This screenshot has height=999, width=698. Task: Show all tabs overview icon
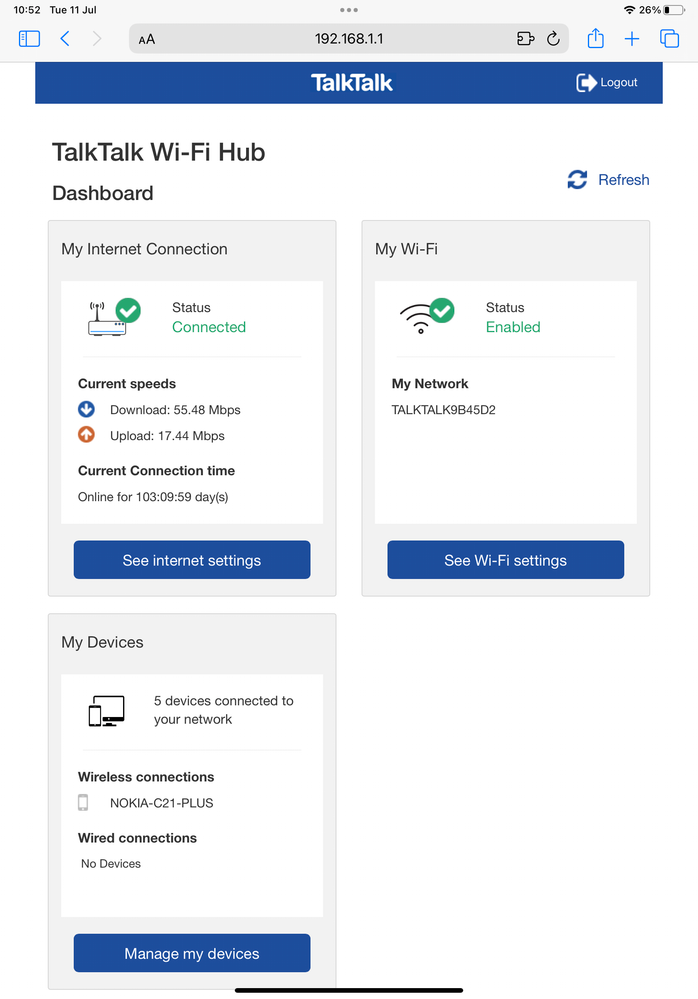point(669,39)
